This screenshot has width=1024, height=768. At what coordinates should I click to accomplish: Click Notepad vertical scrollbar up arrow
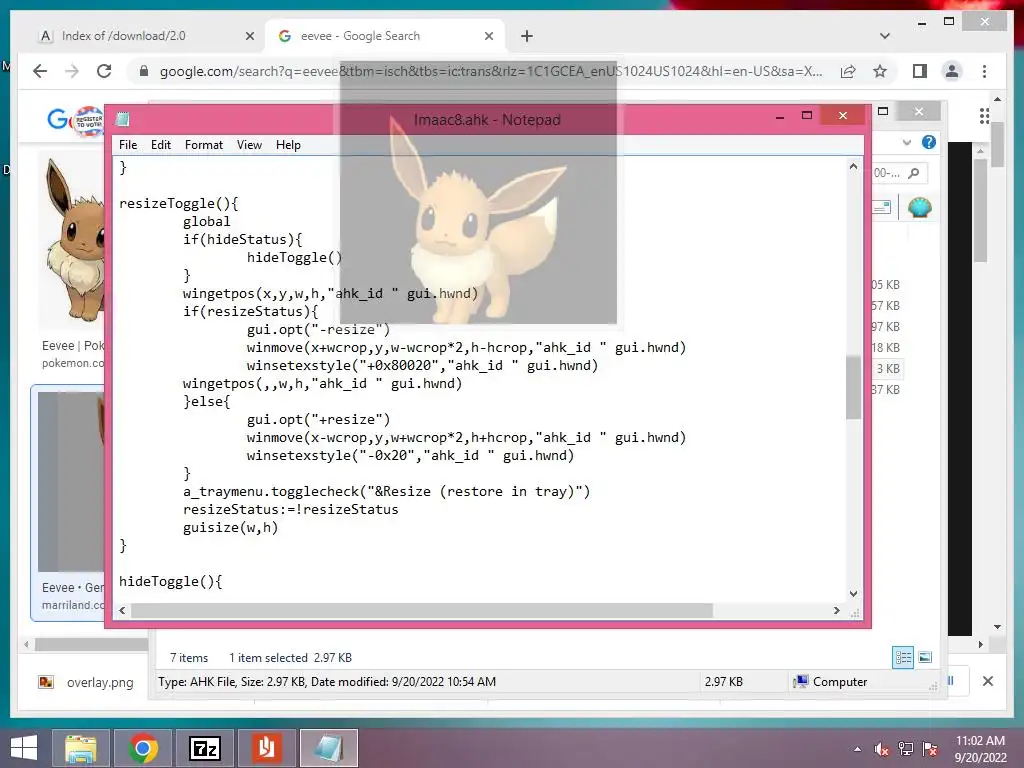tap(854, 167)
